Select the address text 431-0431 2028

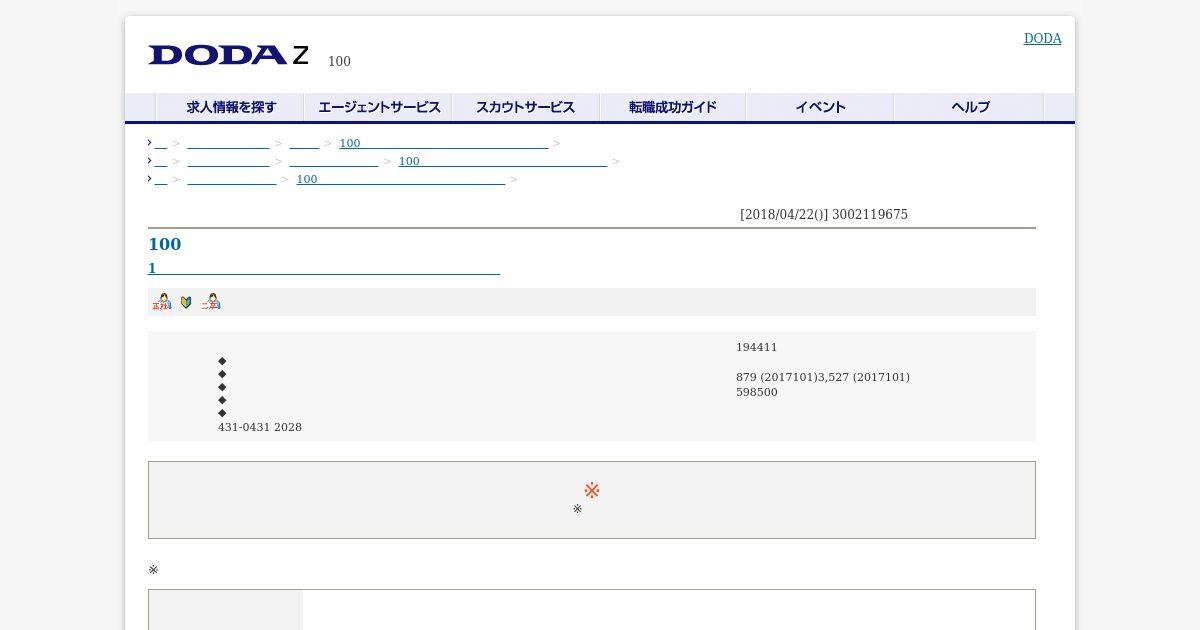(260, 427)
